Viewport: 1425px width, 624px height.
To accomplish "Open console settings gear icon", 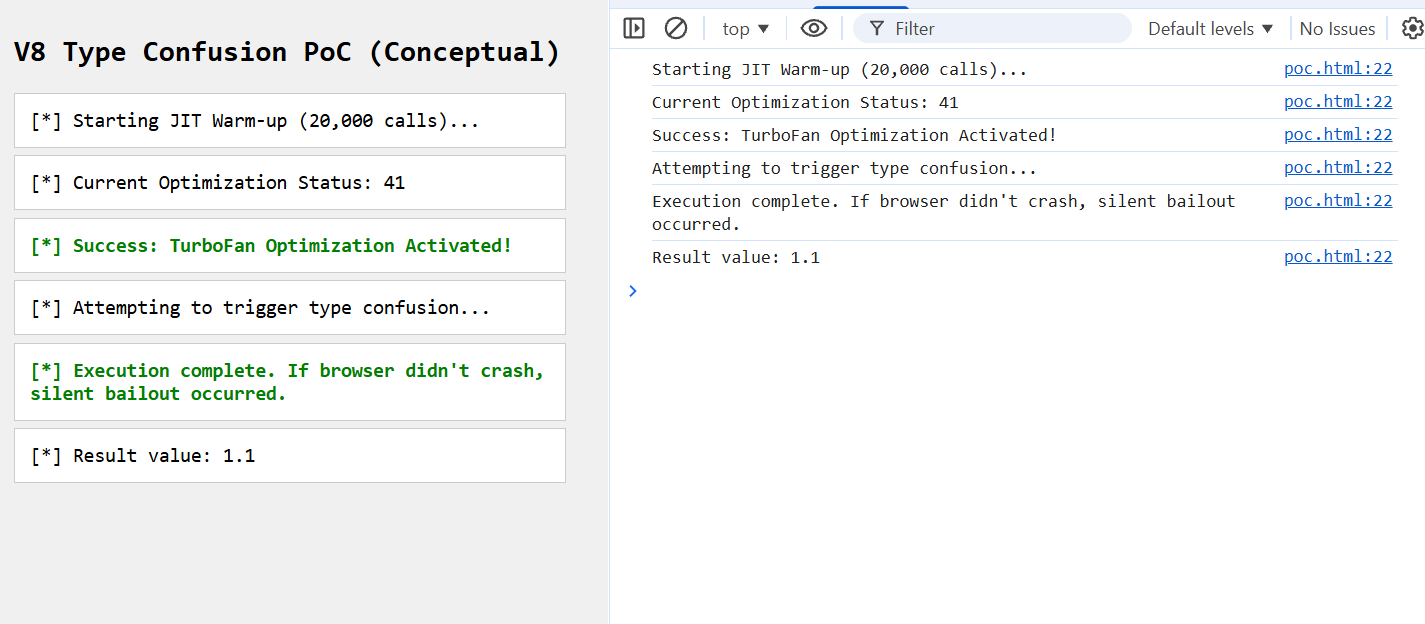I will (x=1411, y=28).
